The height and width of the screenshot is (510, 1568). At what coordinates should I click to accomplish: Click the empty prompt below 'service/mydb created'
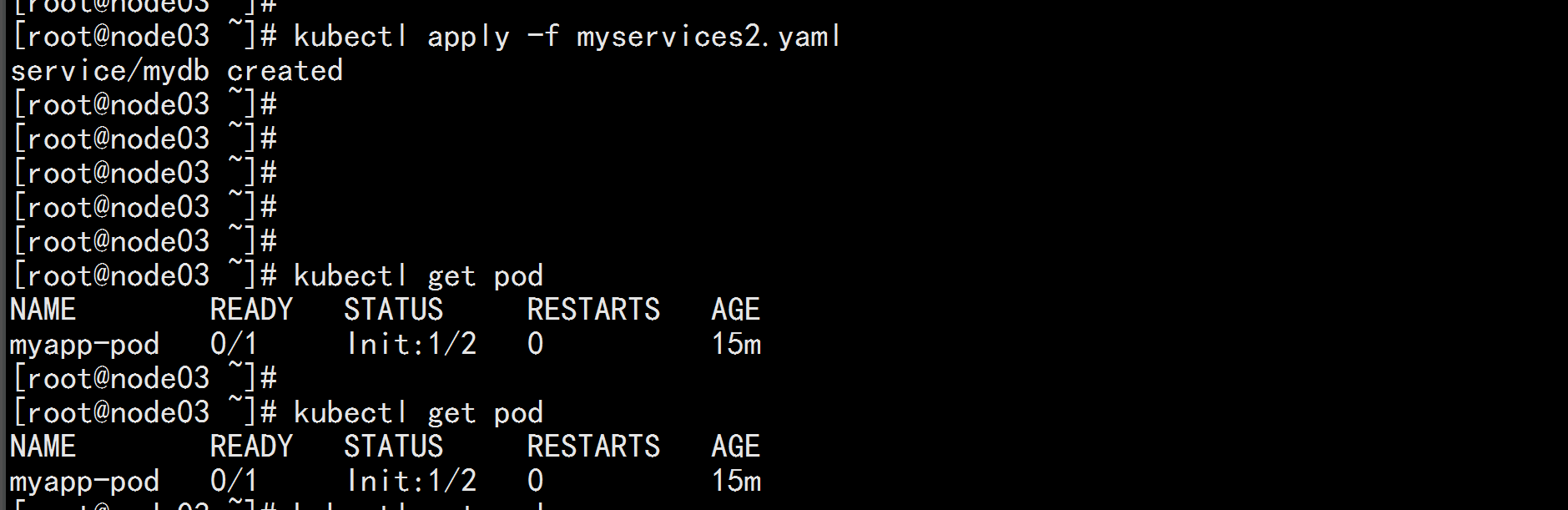coord(144,105)
